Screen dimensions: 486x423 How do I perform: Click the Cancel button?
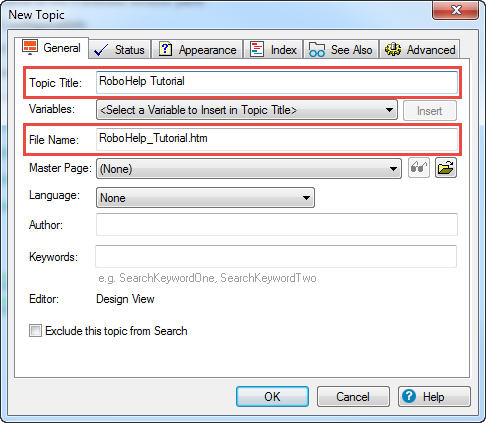point(353,397)
